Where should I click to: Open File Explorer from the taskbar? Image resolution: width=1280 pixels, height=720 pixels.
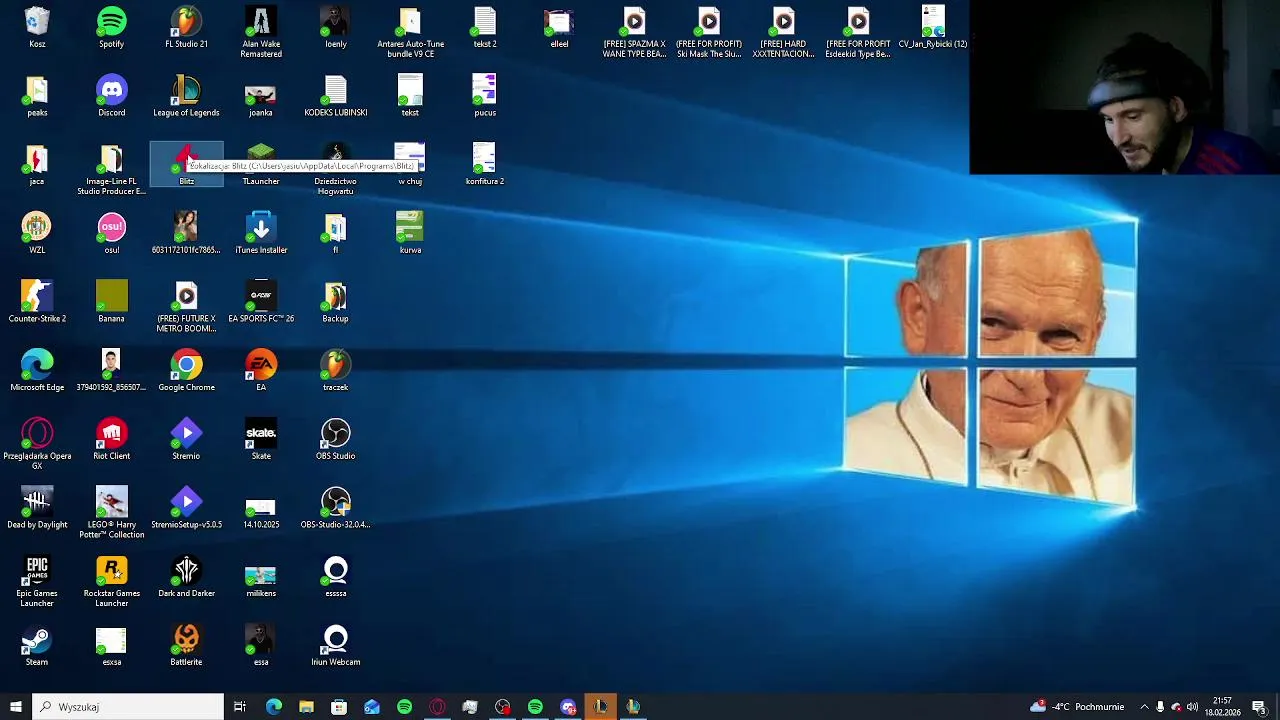306,707
